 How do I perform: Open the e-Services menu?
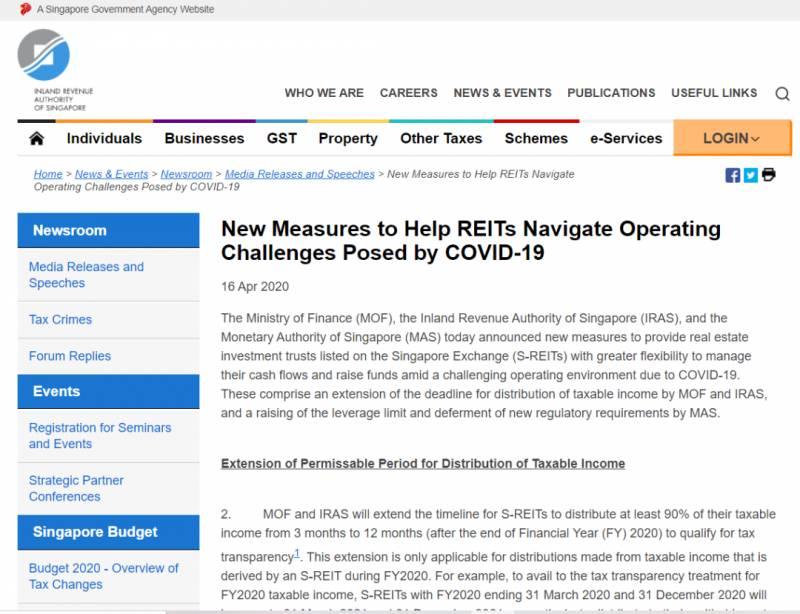coord(626,138)
